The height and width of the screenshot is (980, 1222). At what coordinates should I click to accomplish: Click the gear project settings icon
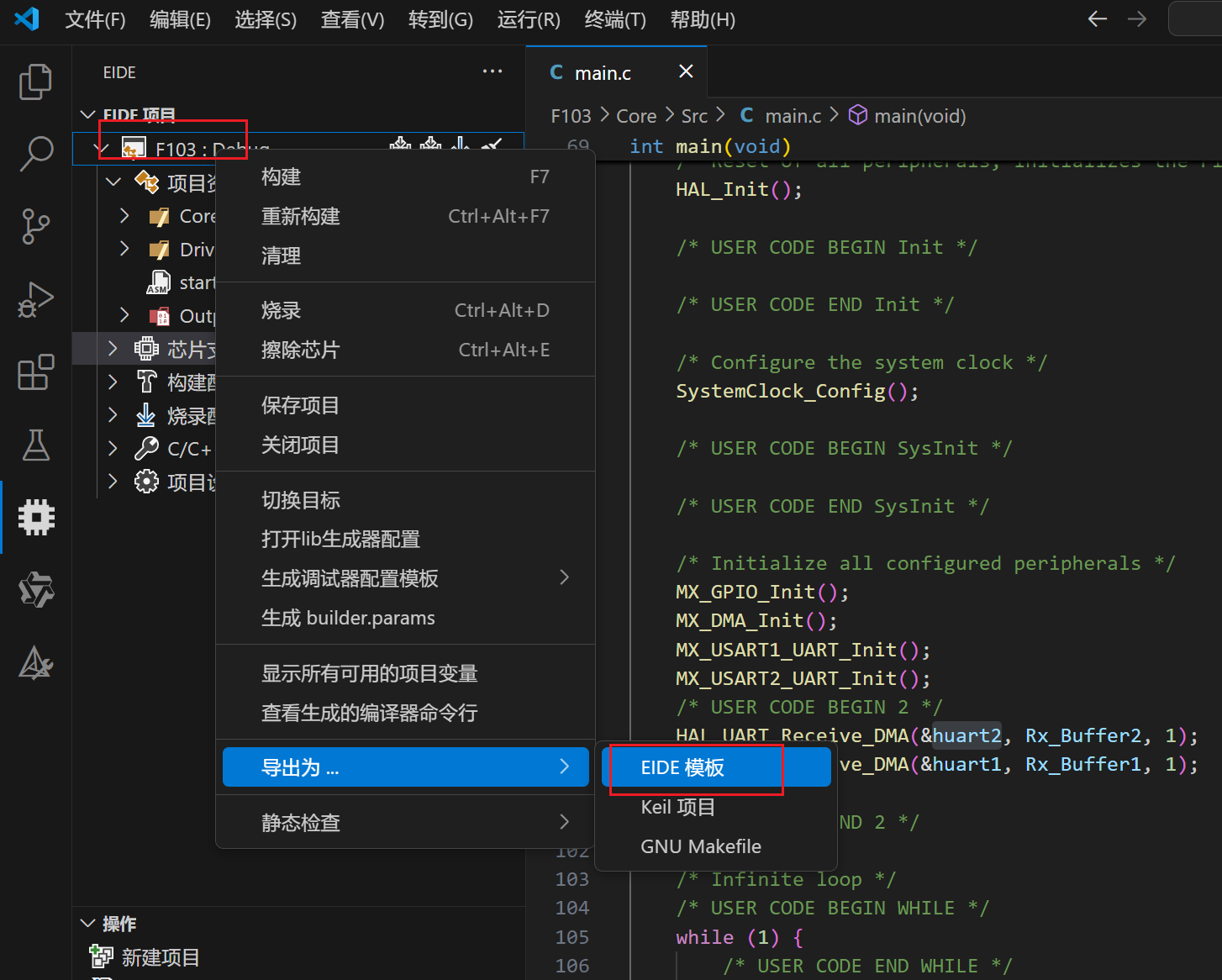(146, 482)
